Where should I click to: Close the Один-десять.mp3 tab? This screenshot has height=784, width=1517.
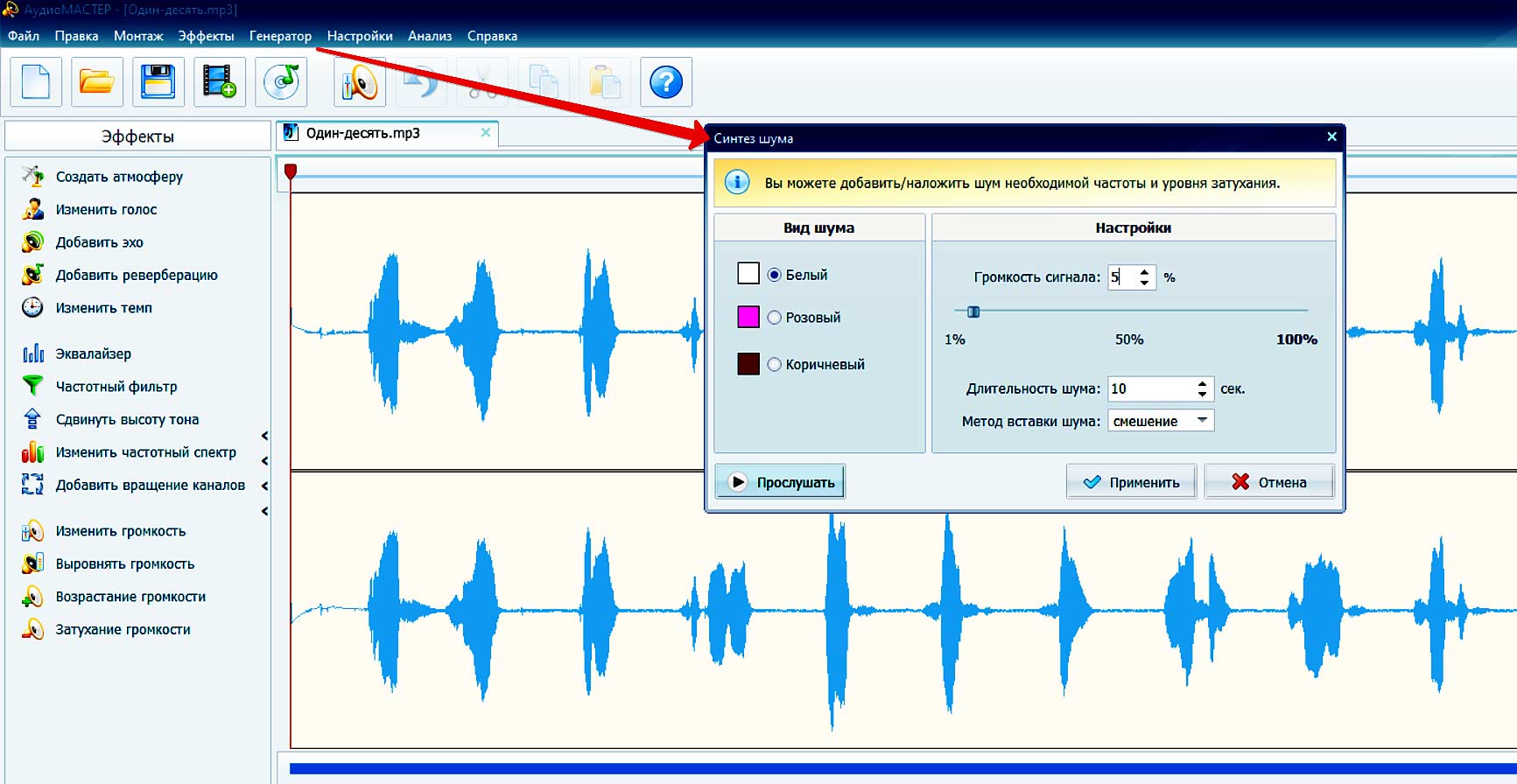(486, 132)
